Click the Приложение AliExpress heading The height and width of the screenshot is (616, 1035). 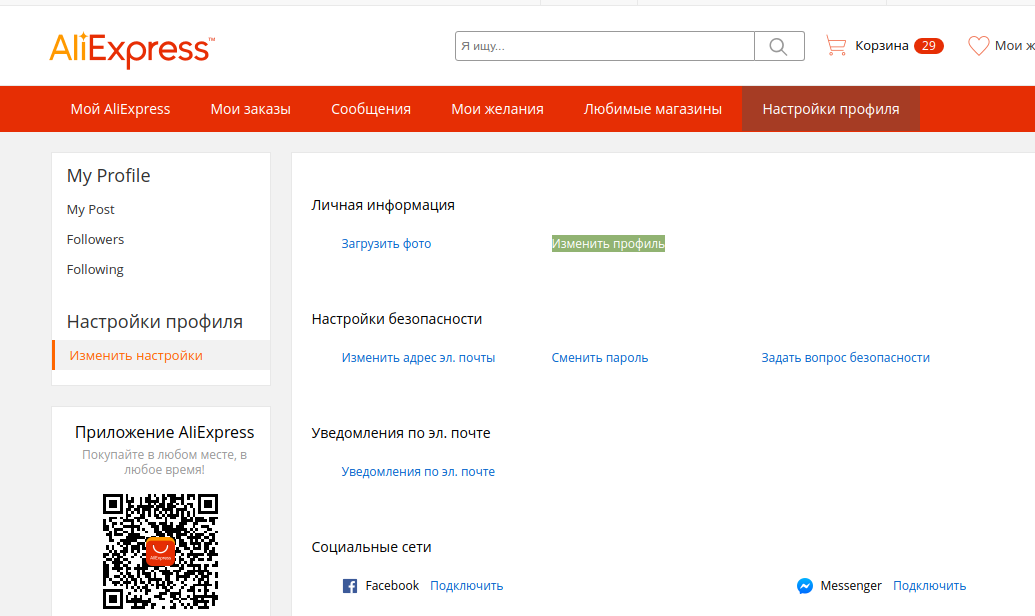tap(164, 432)
